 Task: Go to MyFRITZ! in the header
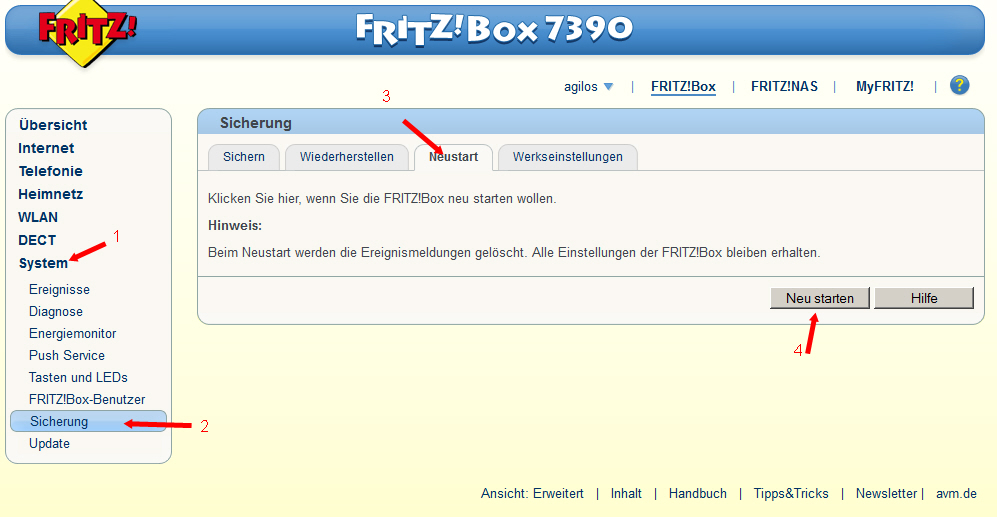[884, 86]
